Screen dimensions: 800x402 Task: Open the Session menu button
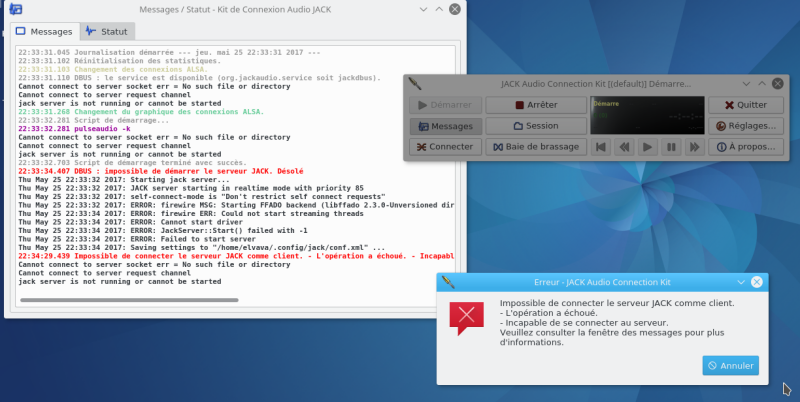pyautogui.click(x=536, y=125)
